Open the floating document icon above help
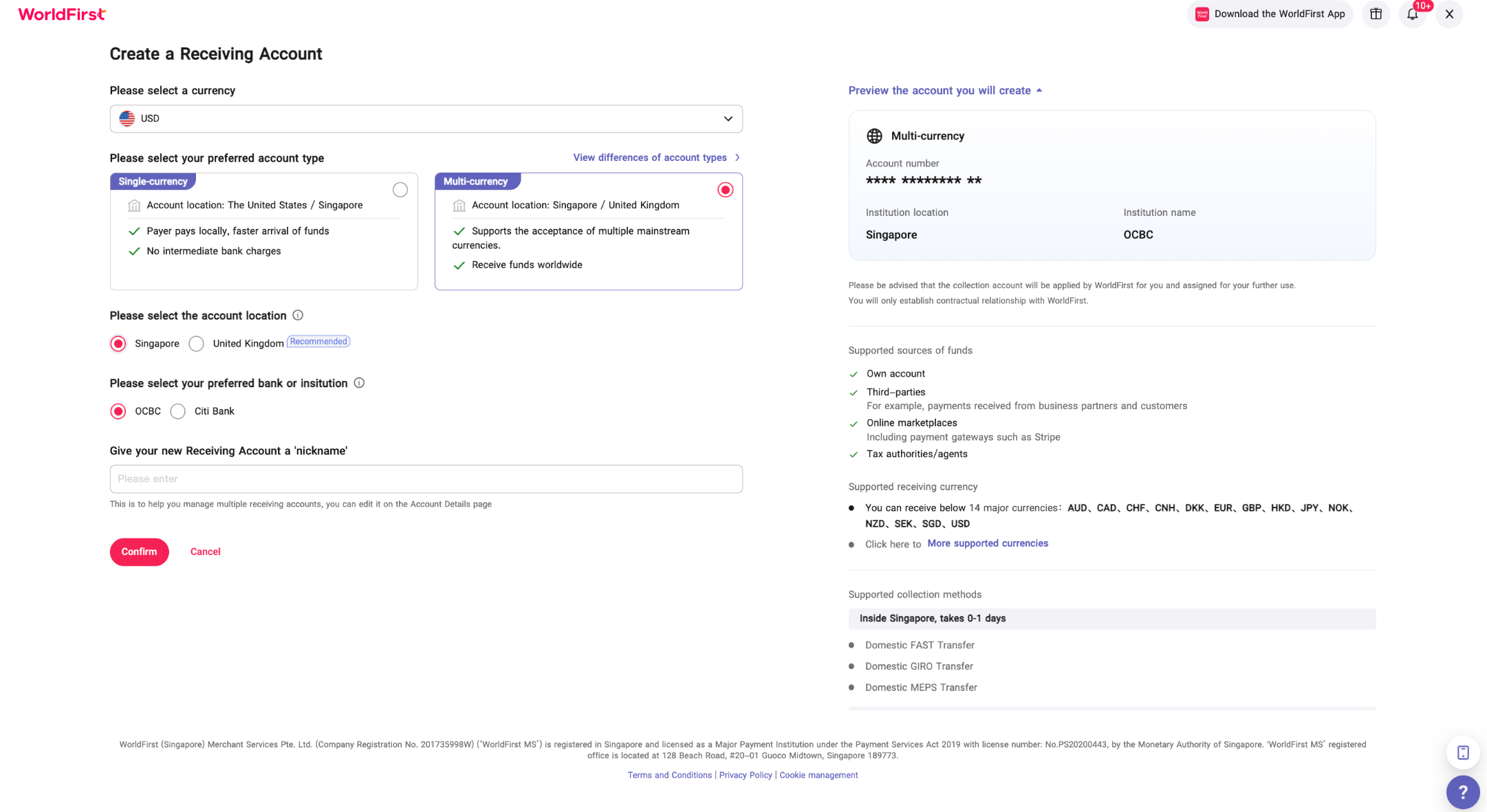The width and height of the screenshot is (1487, 812). 1462,752
